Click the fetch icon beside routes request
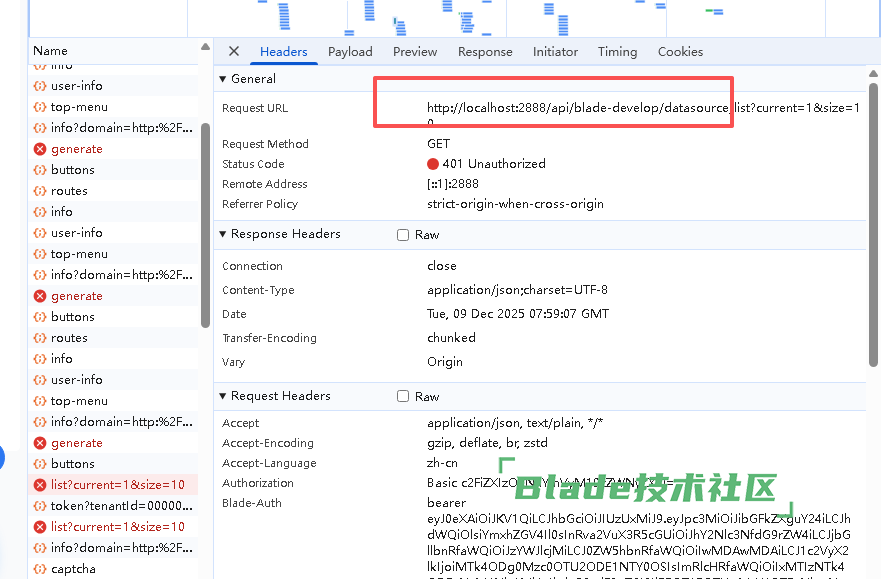 [x=40, y=191]
